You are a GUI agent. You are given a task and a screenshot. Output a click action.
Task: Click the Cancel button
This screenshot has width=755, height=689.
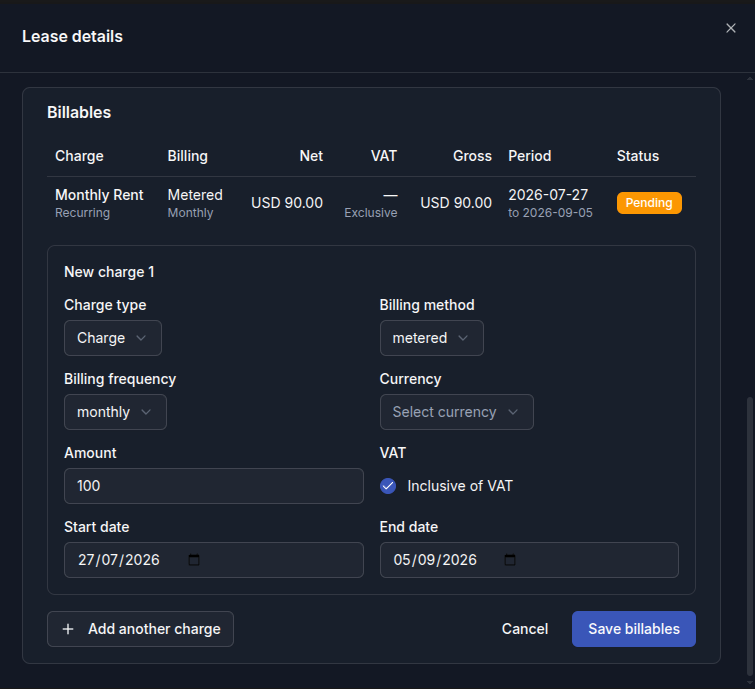(x=525, y=629)
